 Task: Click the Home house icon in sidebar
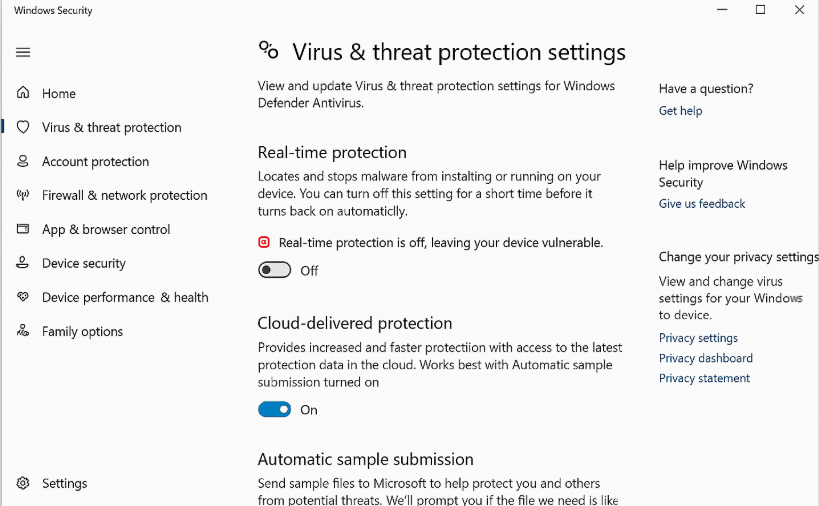coord(23,93)
